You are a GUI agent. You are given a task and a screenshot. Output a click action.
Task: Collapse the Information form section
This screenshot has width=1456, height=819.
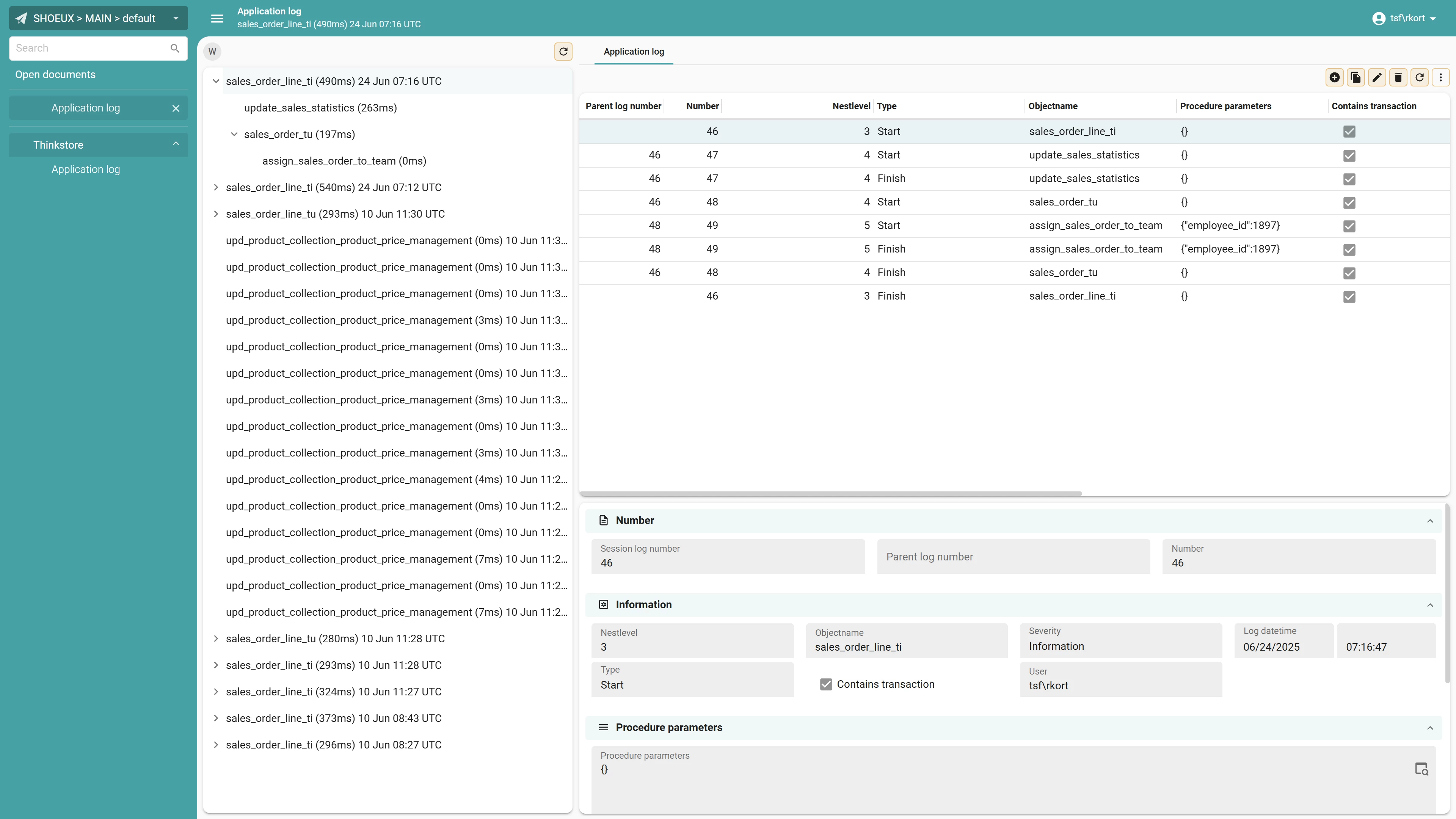(x=1429, y=605)
